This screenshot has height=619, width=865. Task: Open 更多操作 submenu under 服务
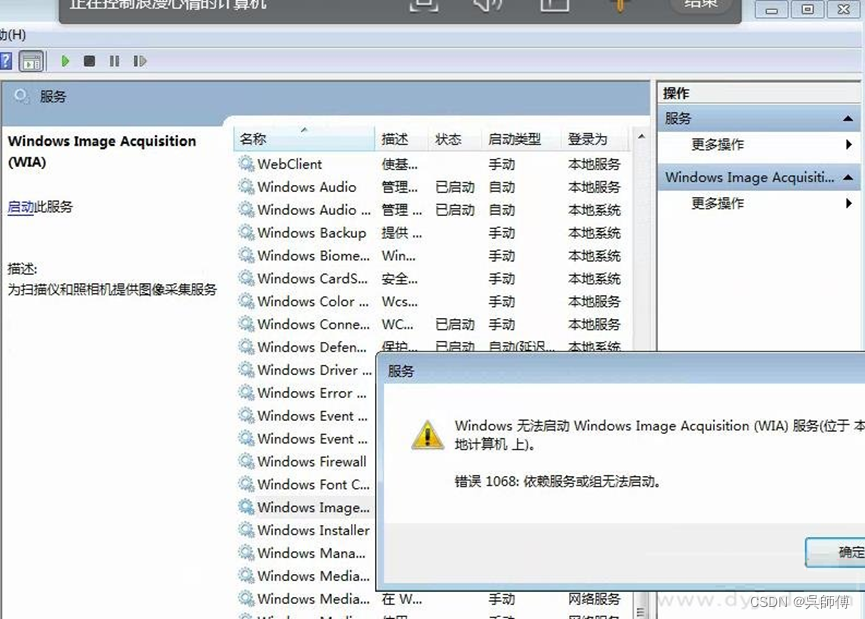point(759,145)
